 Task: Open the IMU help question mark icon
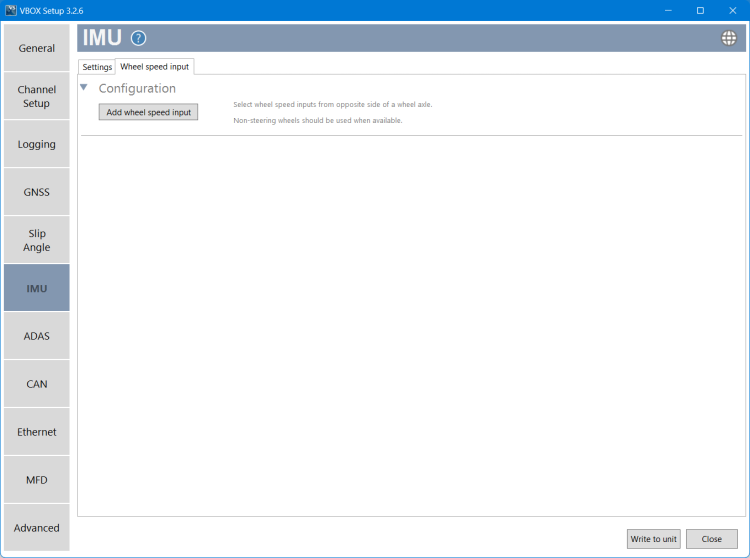tap(138, 38)
